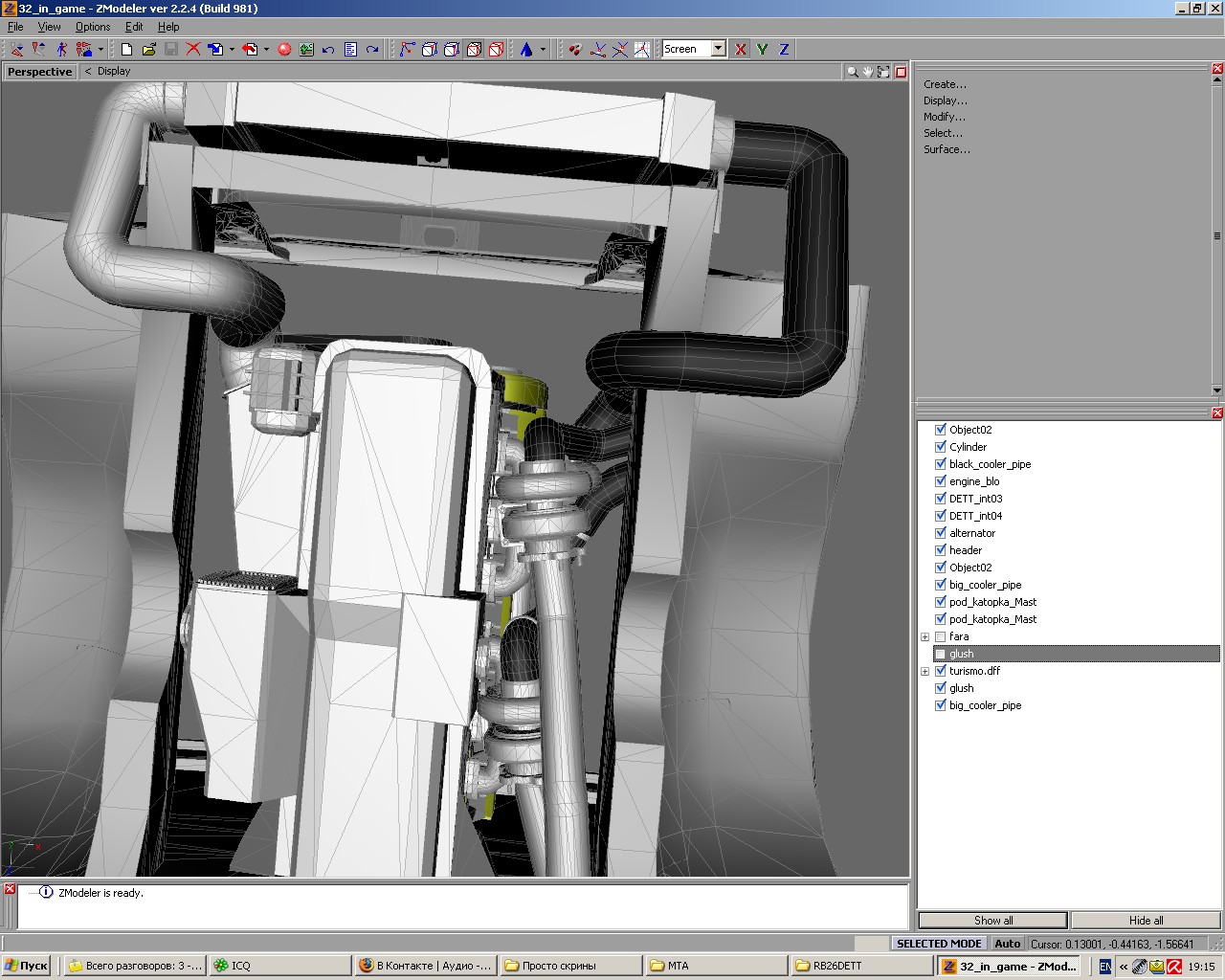Image resolution: width=1225 pixels, height=980 pixels.
Task: Click the Redo arrow icon
Action: click(x=372, y=49)
